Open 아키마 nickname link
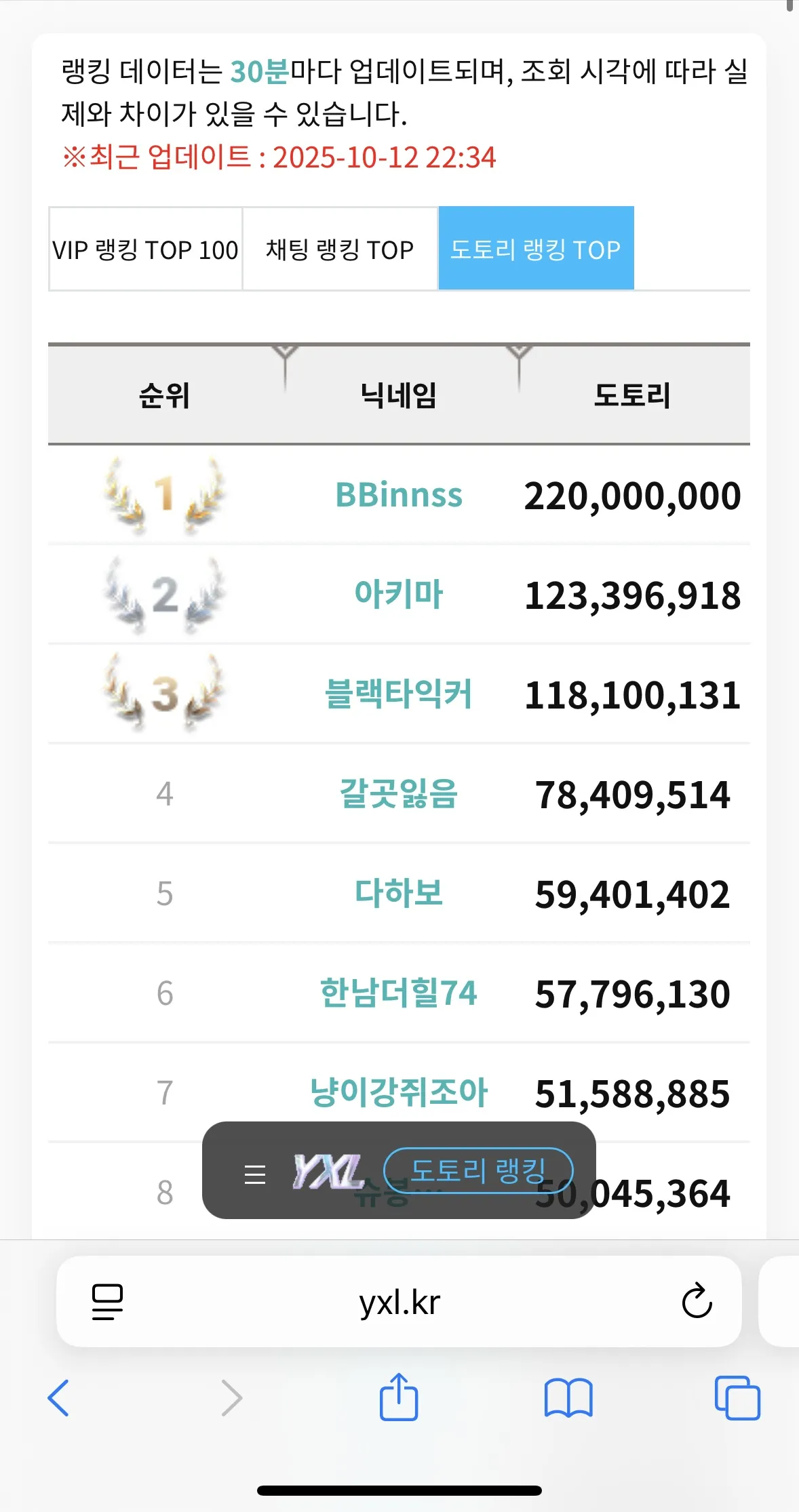Viewport: 799px width, 1512px height. tap(399, 595)
